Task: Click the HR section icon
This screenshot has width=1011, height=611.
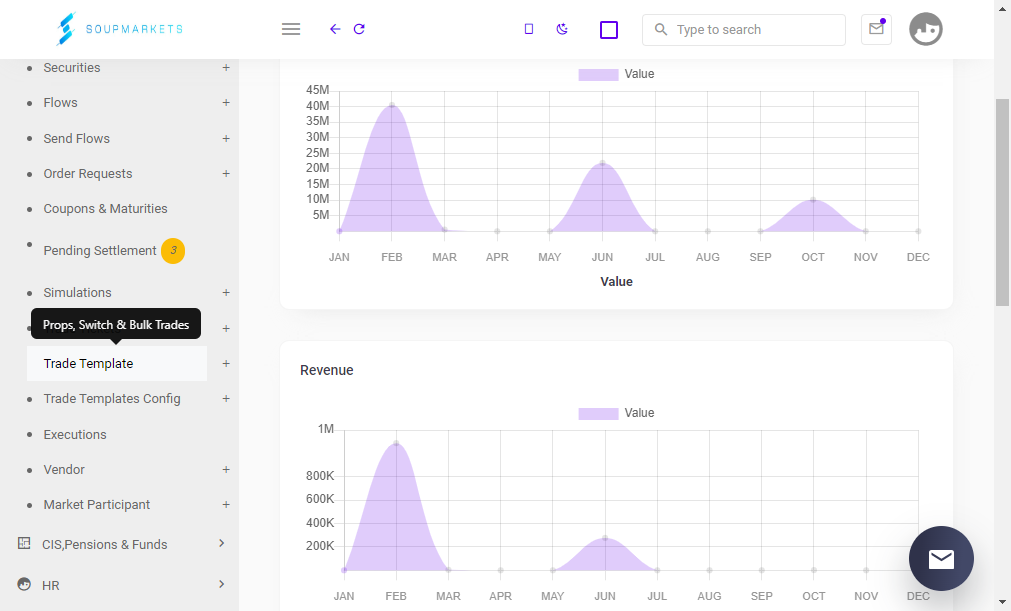Action: click(x=24, y=585)
